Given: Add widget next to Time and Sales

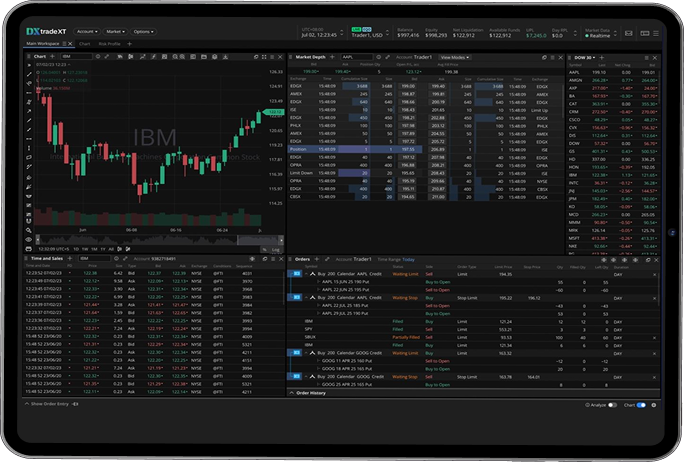Looking at the screenshot, I should coord(70,258).
